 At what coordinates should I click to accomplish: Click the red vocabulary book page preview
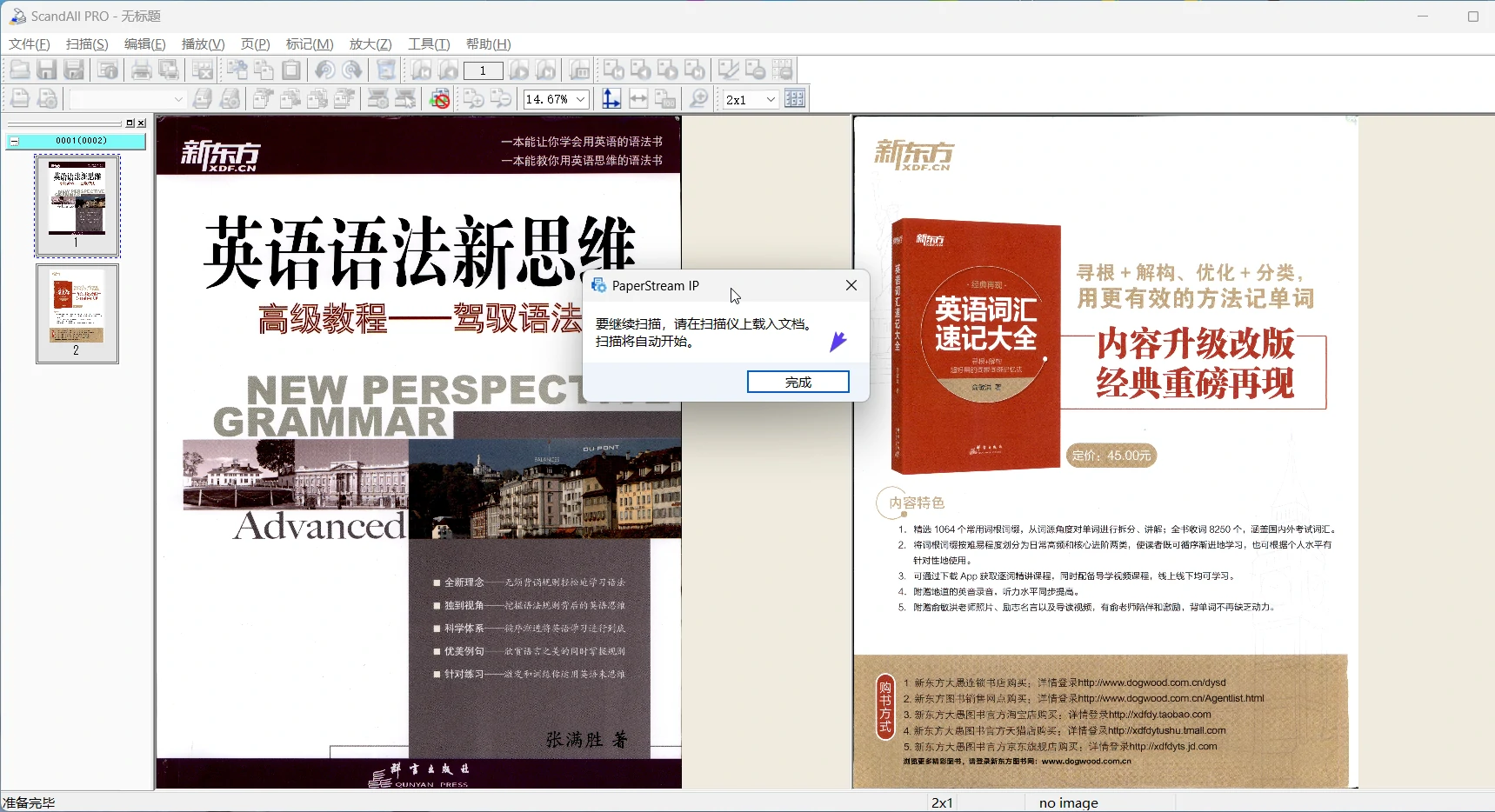pos(1105,451)
